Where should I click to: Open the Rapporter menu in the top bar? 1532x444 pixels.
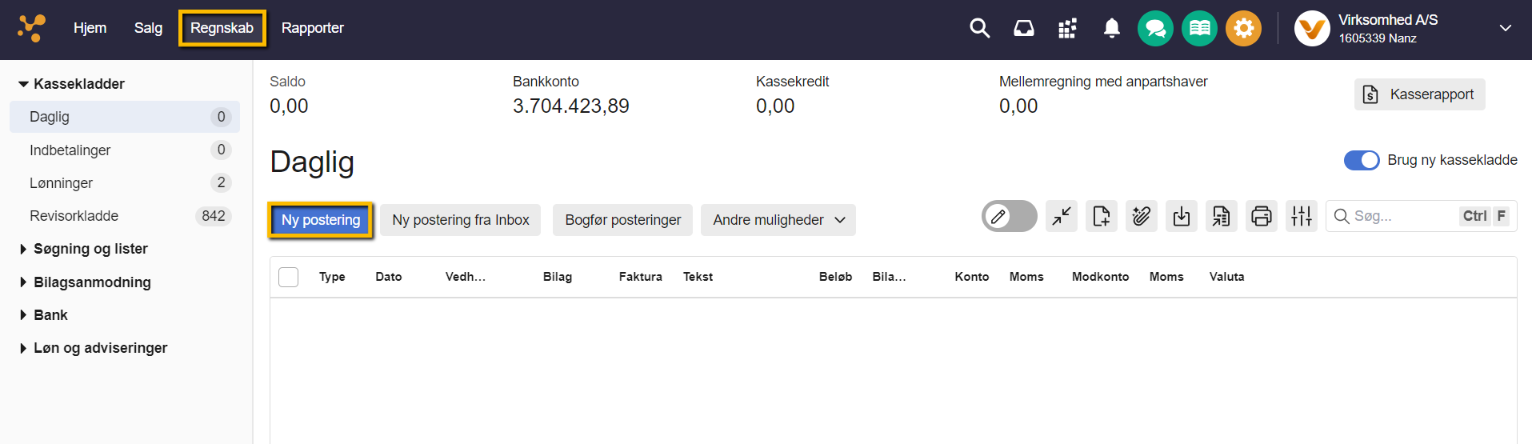(312, 28)
